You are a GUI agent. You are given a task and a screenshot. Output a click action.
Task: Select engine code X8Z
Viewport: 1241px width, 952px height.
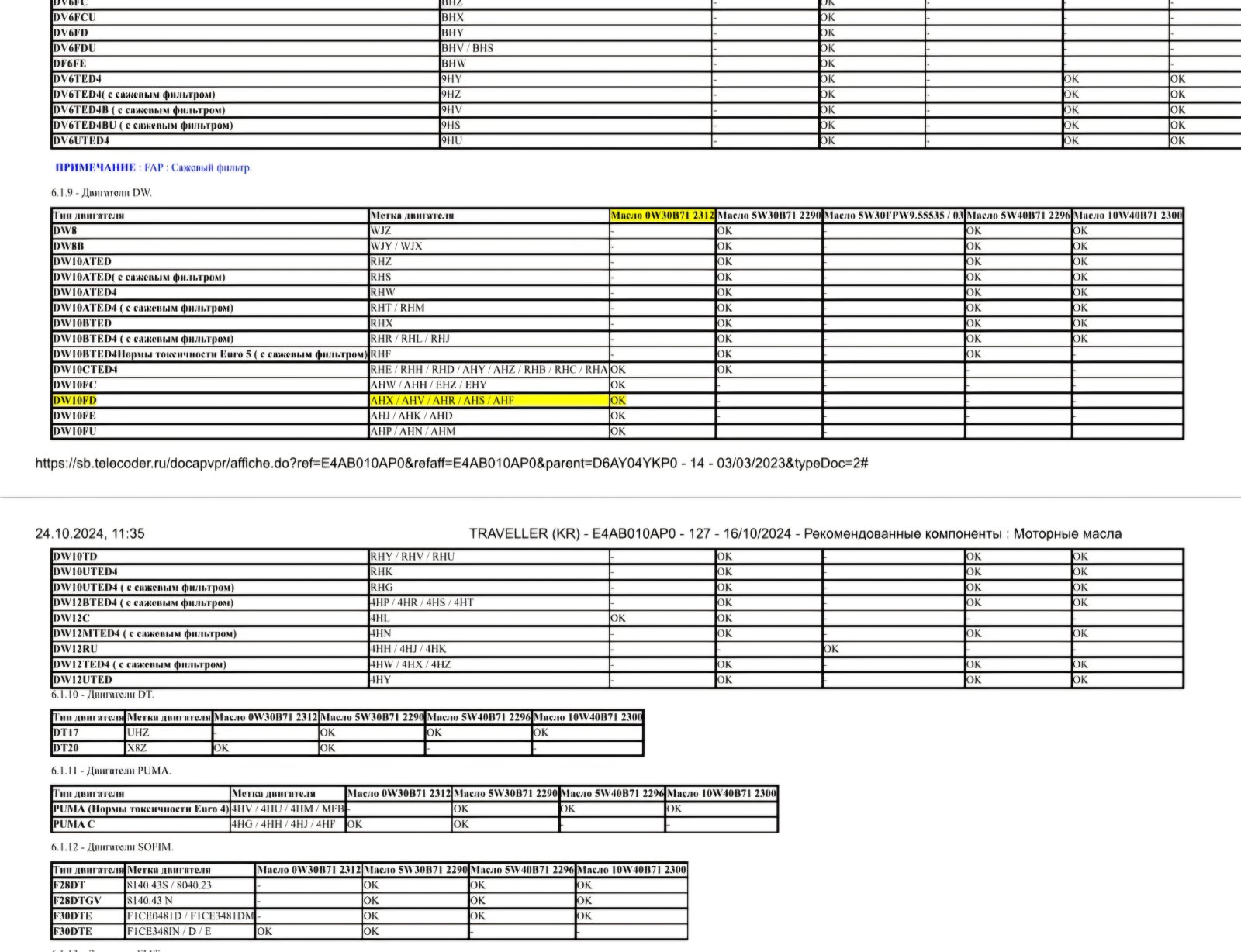[x=137, y=748]
